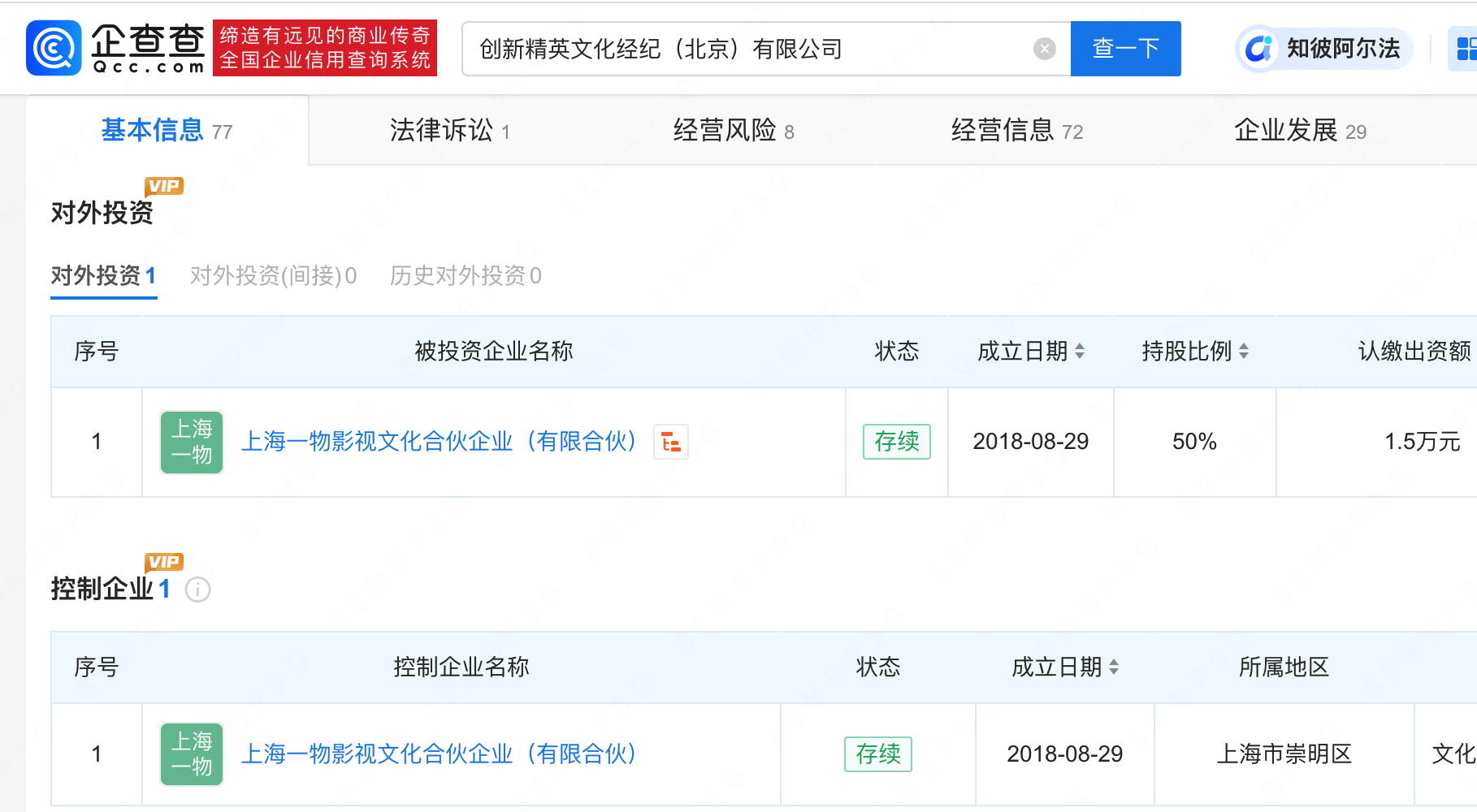Screen dimensions: 1477x812
Task: Open the 知彼阿尔法 AI assistant
Action: coord(1324,49)
